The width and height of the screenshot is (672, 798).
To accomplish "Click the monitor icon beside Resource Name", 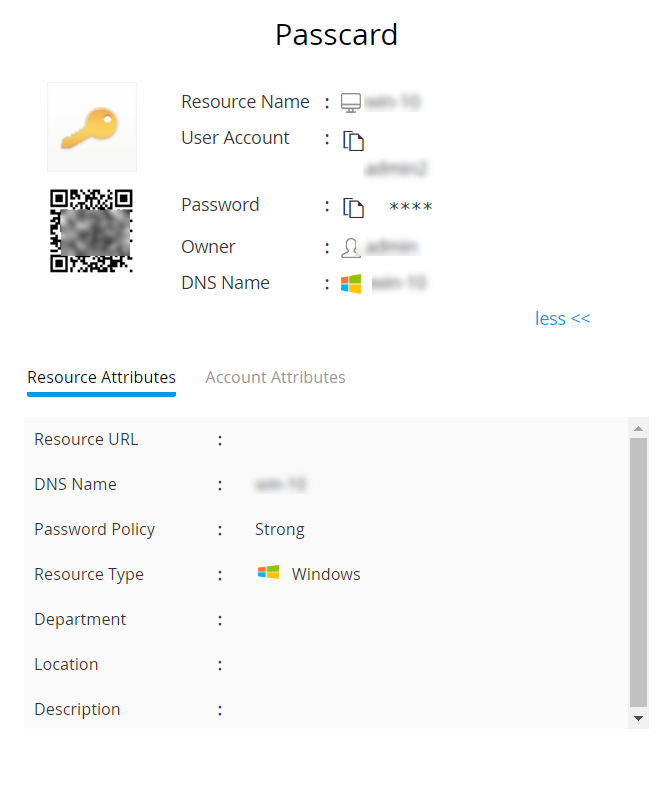I will point(350,103).
